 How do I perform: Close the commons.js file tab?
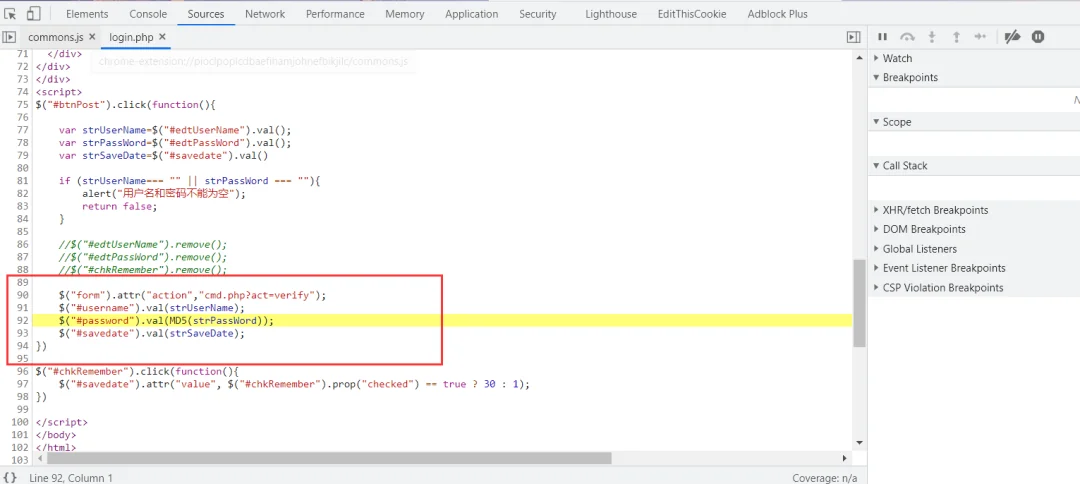[x=92, y=37]
